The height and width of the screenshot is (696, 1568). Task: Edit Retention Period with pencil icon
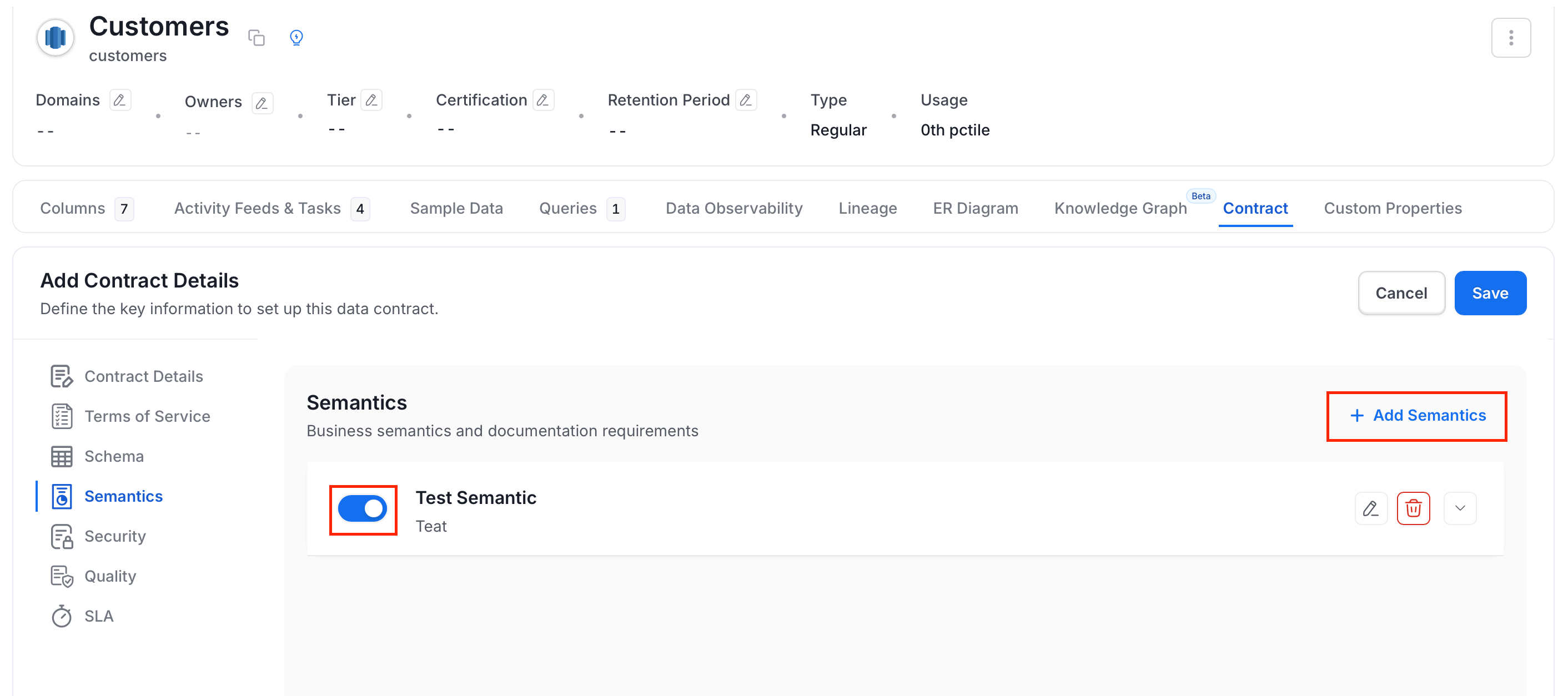pos(746,100)
